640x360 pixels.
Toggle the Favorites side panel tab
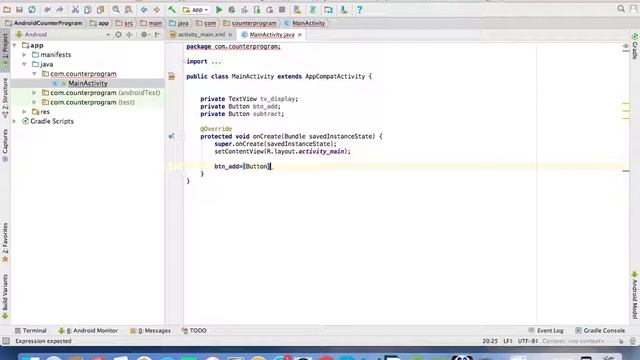pyautogui.click(x=5, y=242)
